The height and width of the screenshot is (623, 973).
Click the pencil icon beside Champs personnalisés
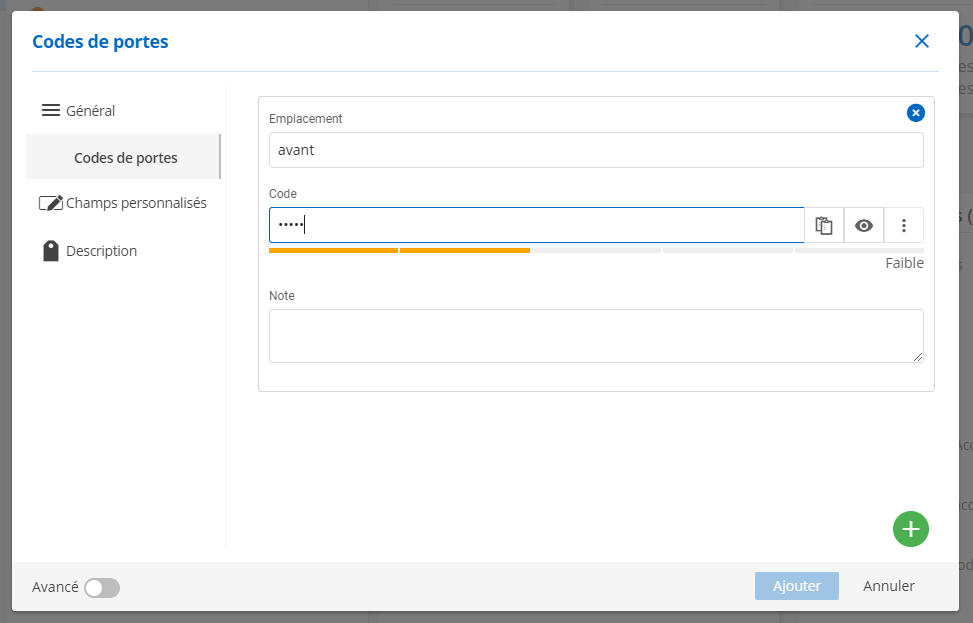pos(51,203)
